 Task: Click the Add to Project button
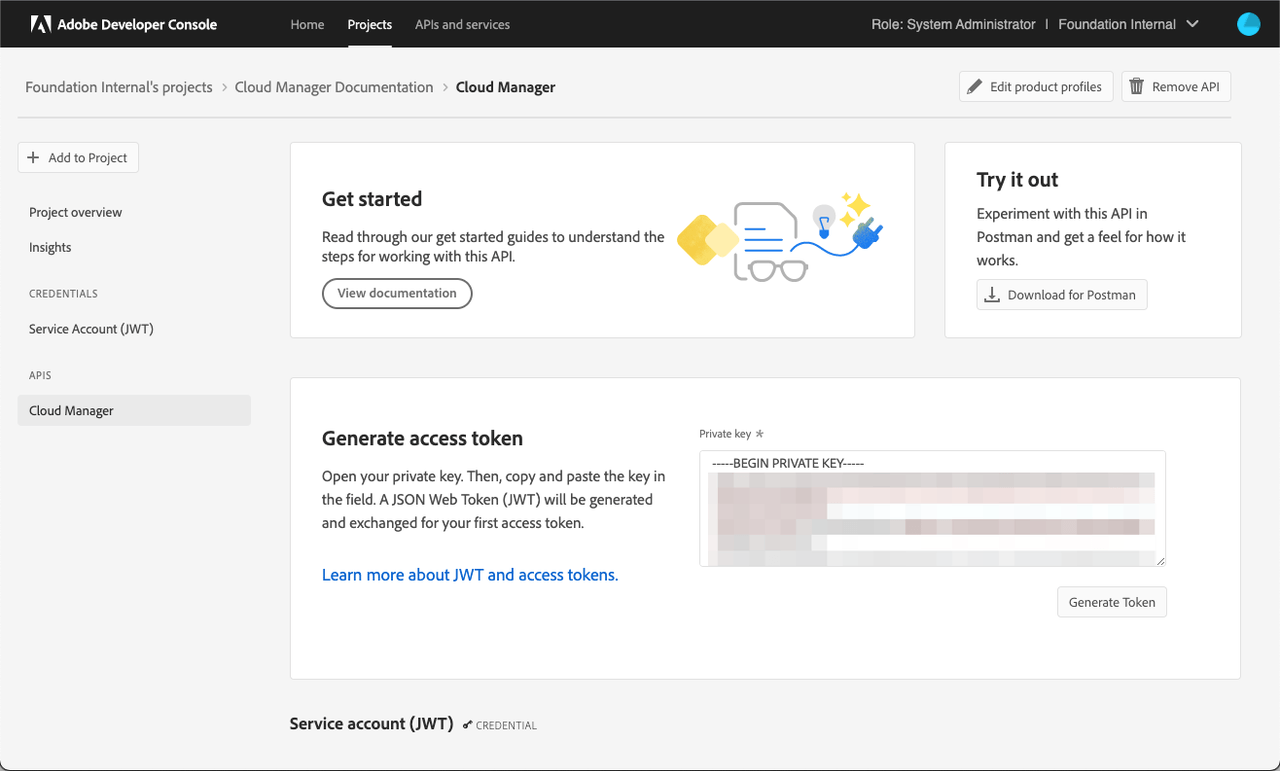(78, 158)
